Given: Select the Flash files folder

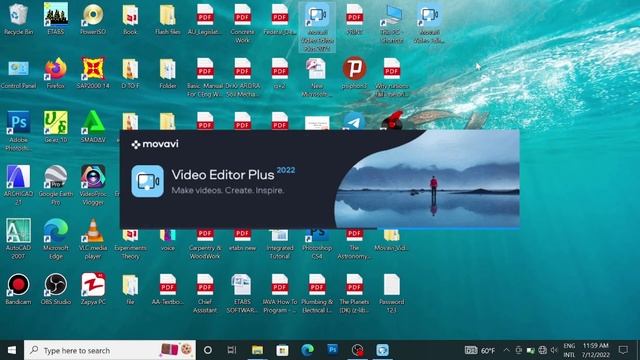Looking at the screenshot, I should pyautogui.click(x=168, y=19).
